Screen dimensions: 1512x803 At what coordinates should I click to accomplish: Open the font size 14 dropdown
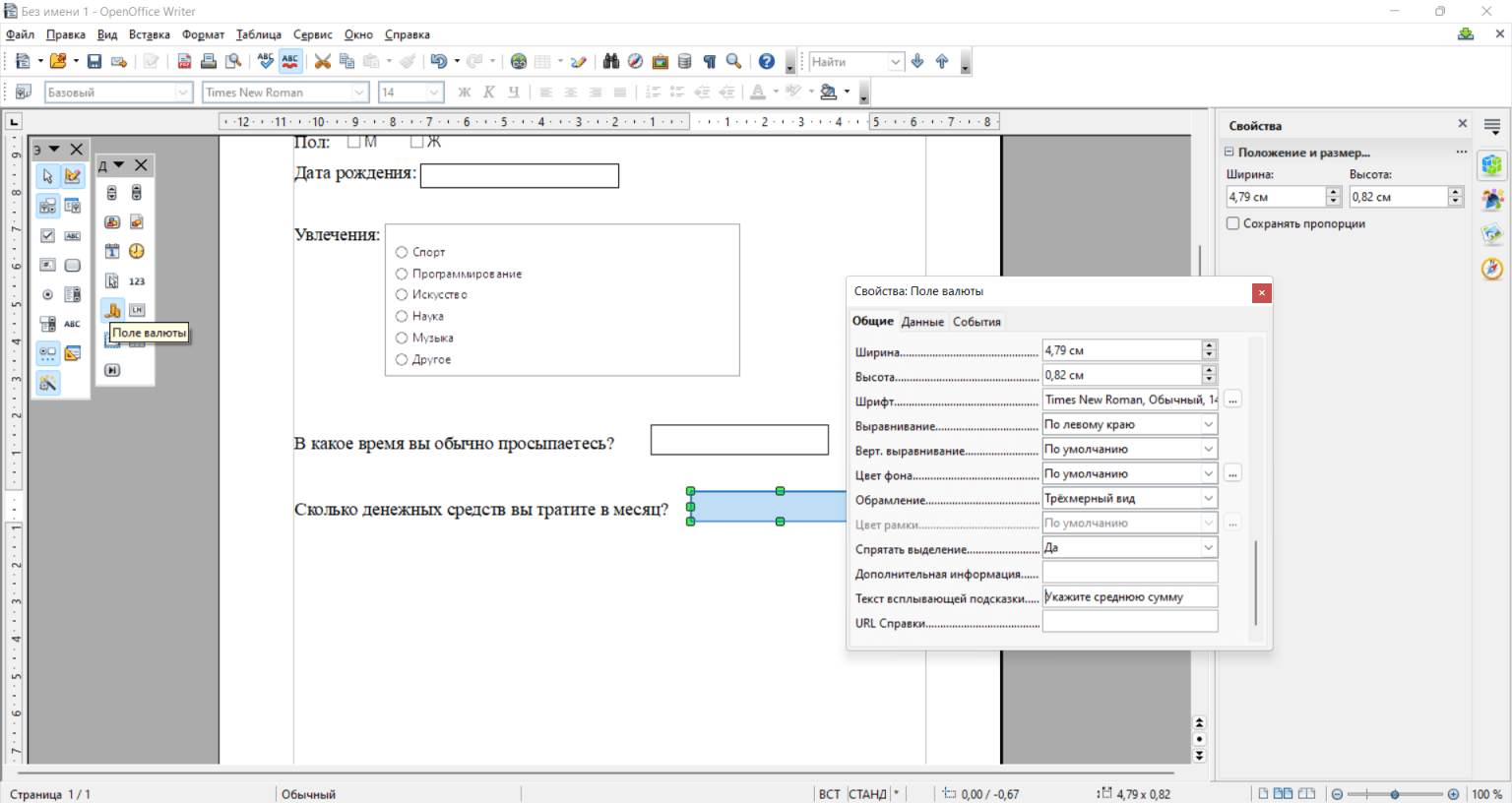(435, 93)
